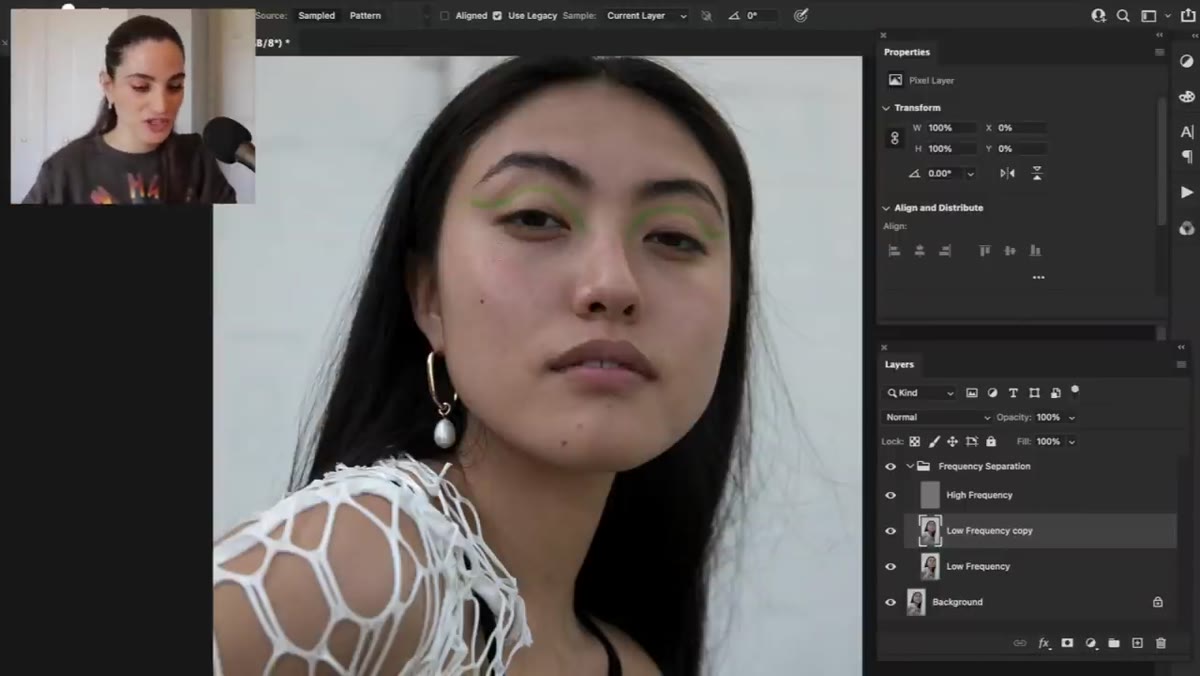Align horizontal centers icon
The image size is (1200, 676).
coord(919,250)
